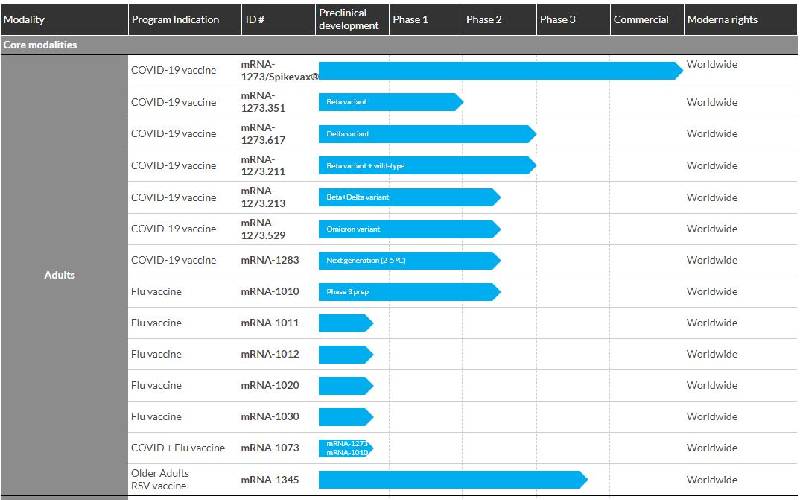Screen dimensions: 800x500
Task: Select the Phase 2 column header
Action: point(484,20)
